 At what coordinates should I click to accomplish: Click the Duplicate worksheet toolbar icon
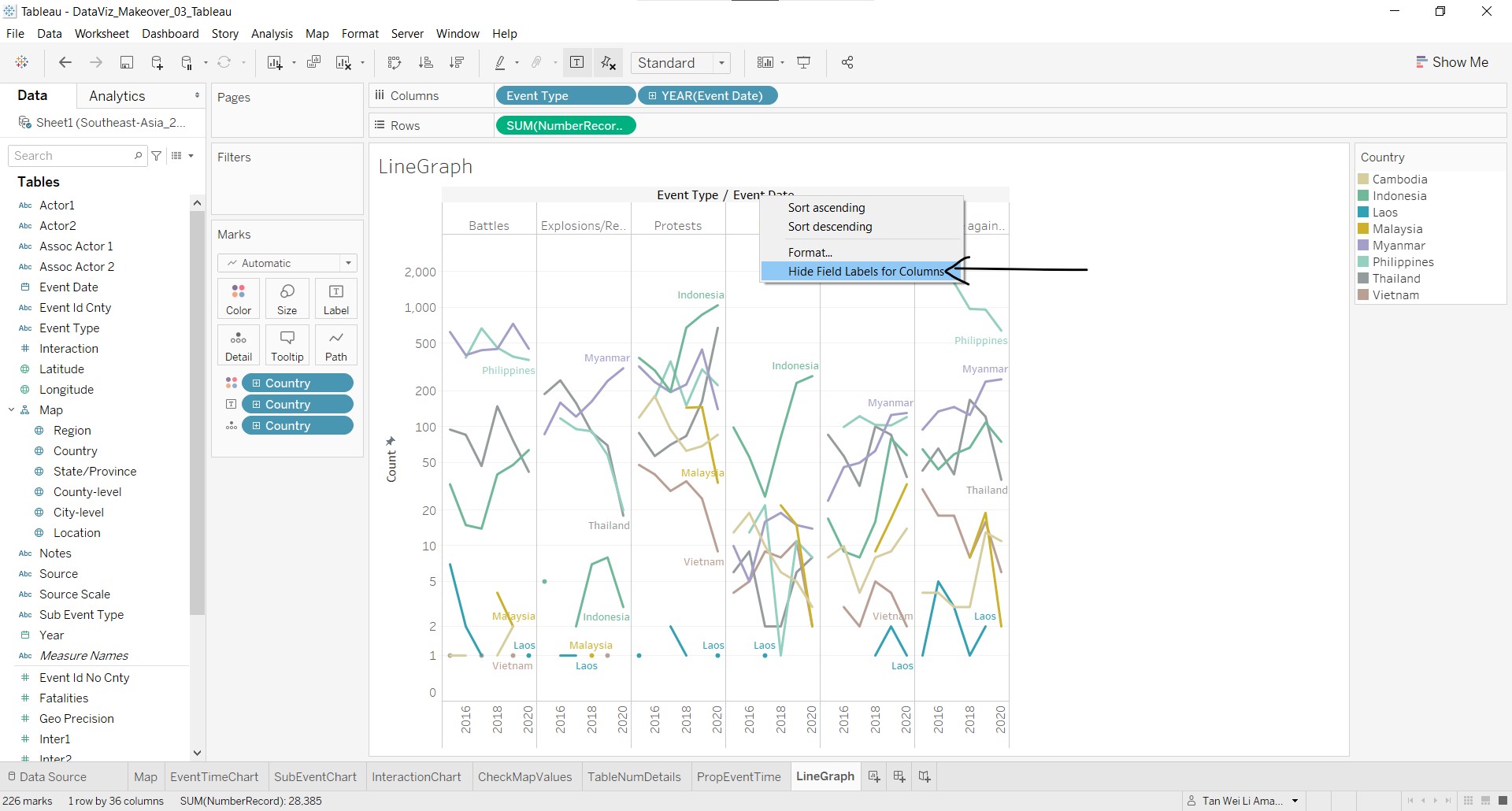(x=313, y=63)
